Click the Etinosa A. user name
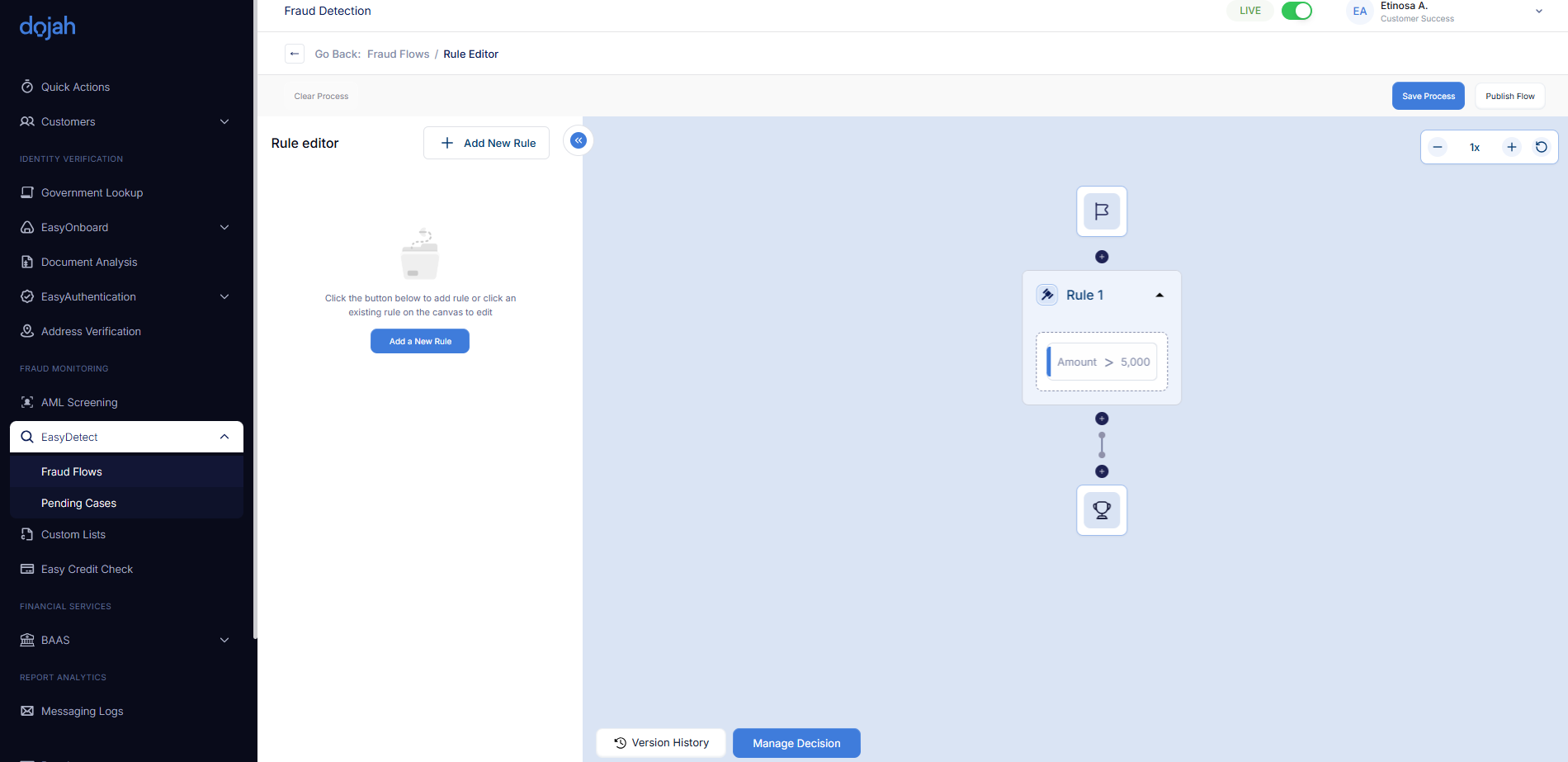The width and height of the screenshot is (1568, 762). (1404, 6)
